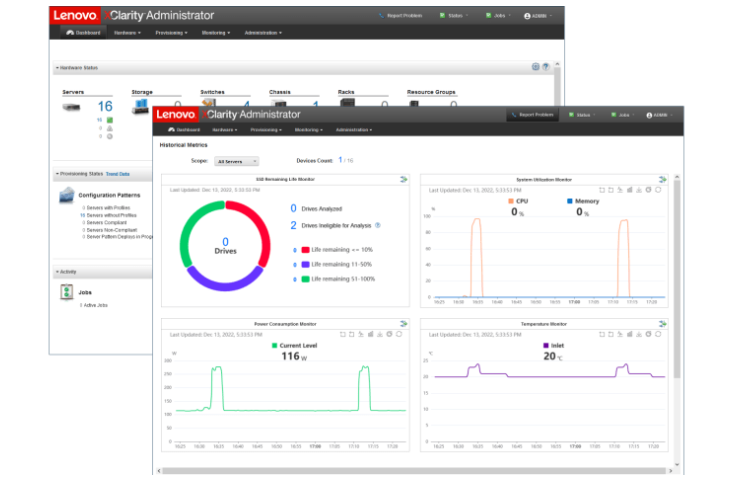This screenshot has height=484, width=738.
Task: Click Report Problem button in the front window
Action: [532, 114]
